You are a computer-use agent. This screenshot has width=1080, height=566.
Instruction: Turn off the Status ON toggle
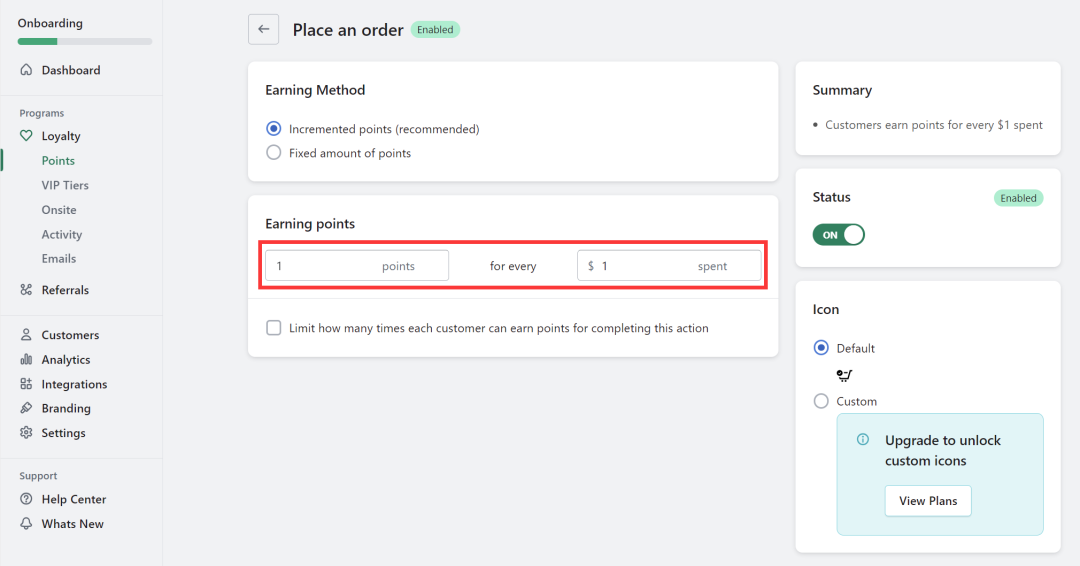(838, 235)
